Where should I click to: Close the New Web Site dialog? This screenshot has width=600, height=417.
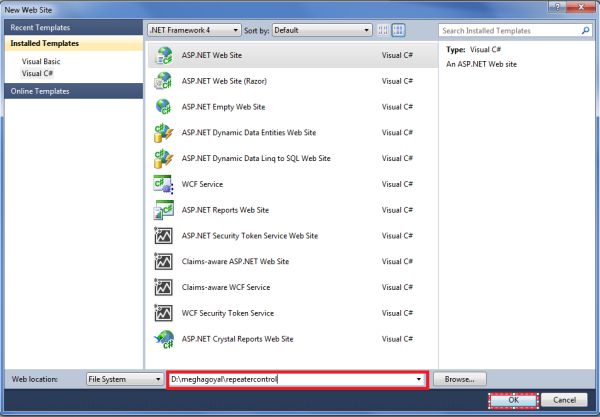click(581, 7)
